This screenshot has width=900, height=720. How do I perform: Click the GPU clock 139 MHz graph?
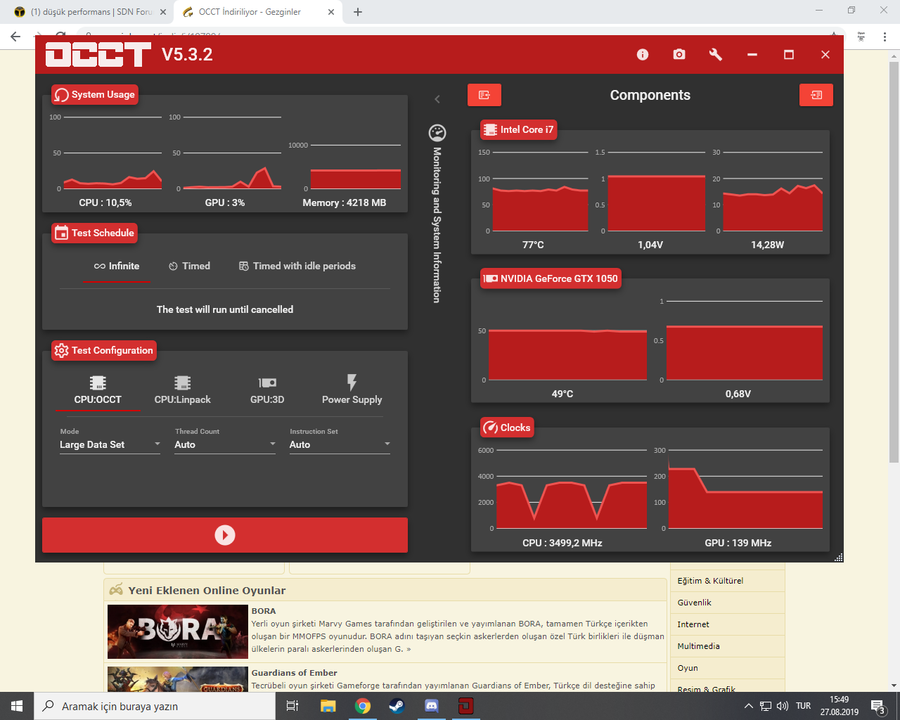point(745,489)
